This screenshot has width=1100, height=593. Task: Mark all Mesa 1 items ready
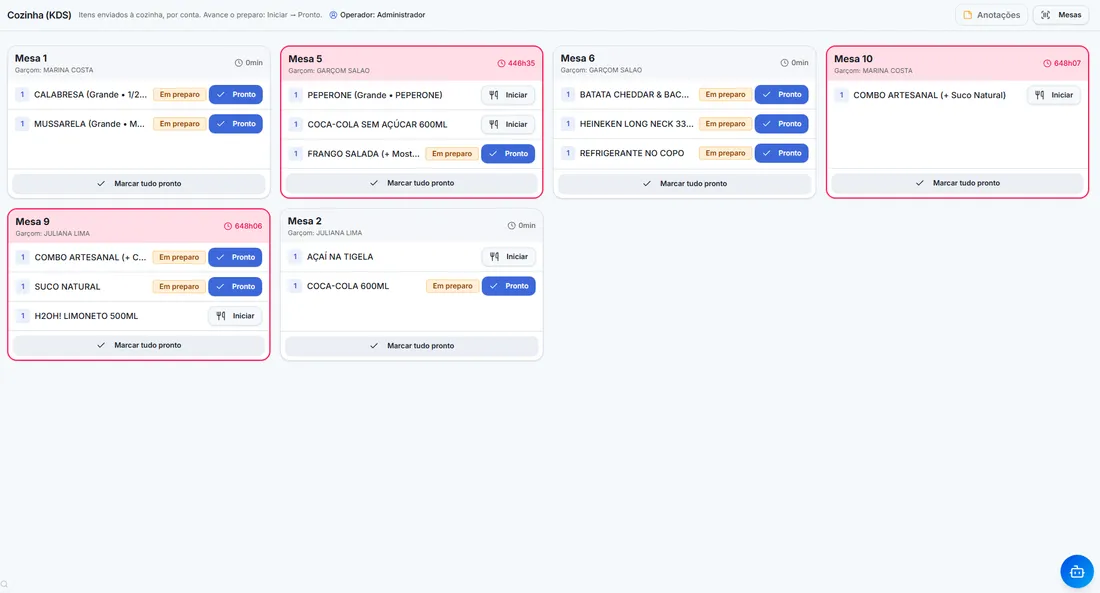click(139, 184)
